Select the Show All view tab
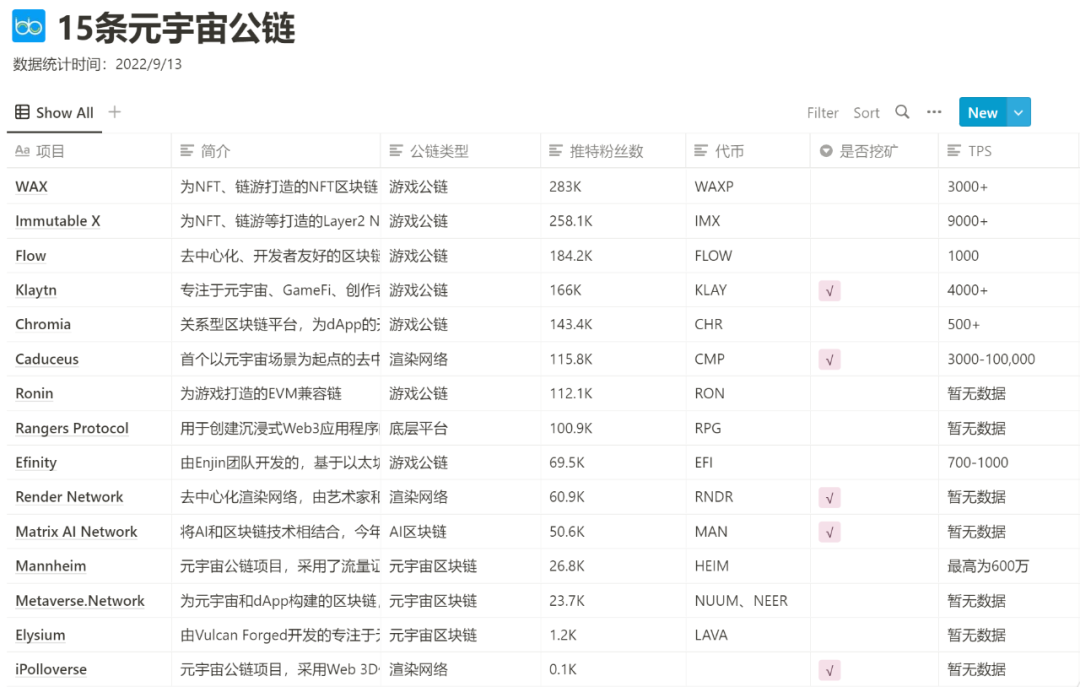This screenshot has height=687, width=1080. click(55, 112)
